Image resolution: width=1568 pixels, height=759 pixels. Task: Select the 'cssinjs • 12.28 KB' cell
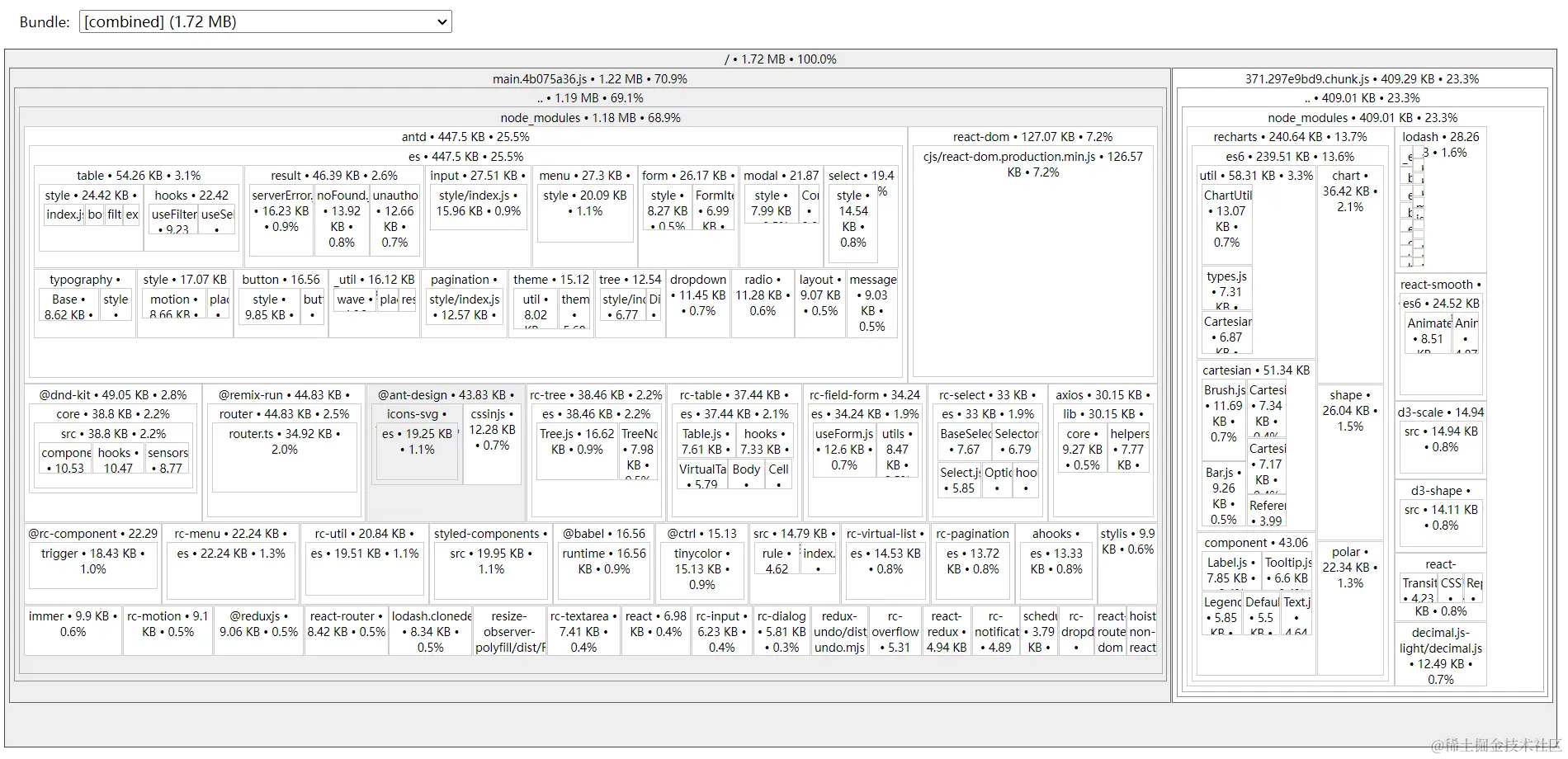point(492,444)
